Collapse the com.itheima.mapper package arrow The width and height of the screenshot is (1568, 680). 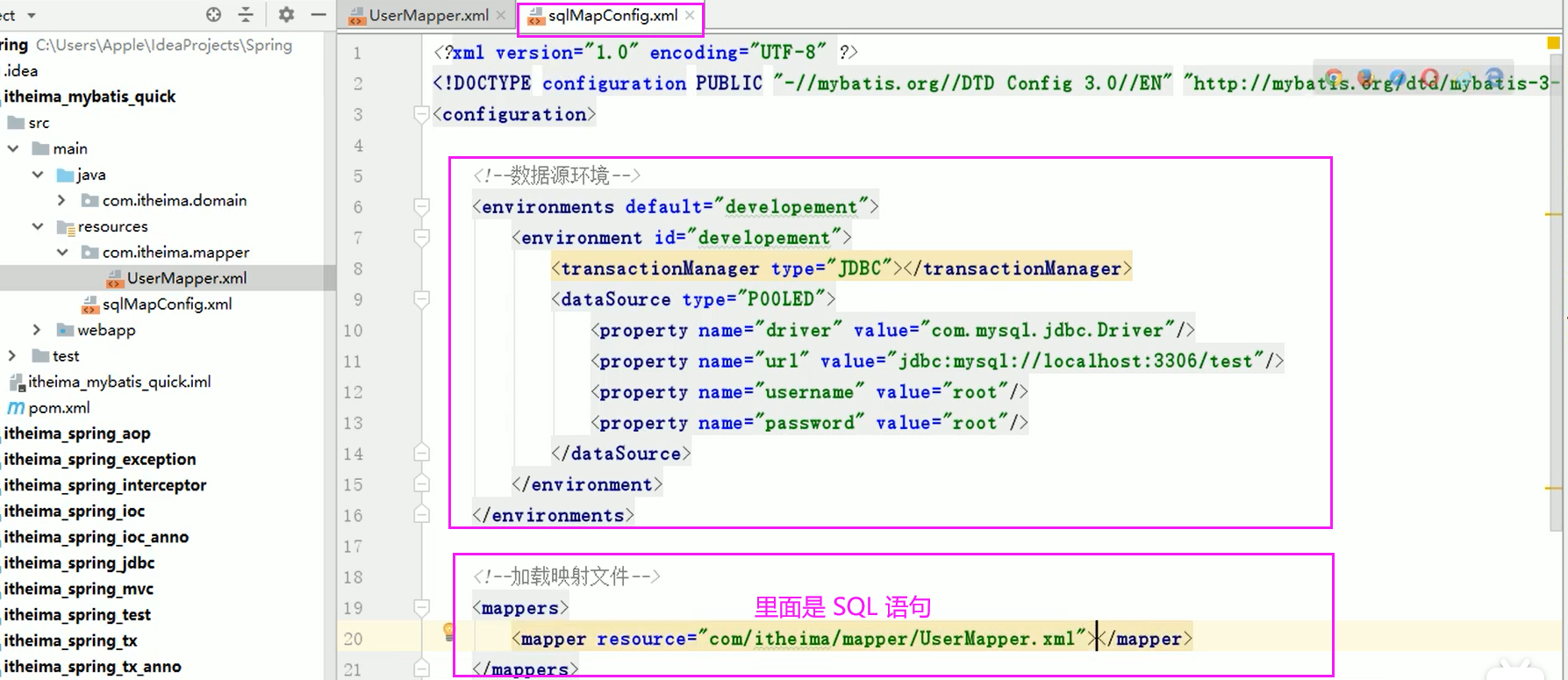62,253
